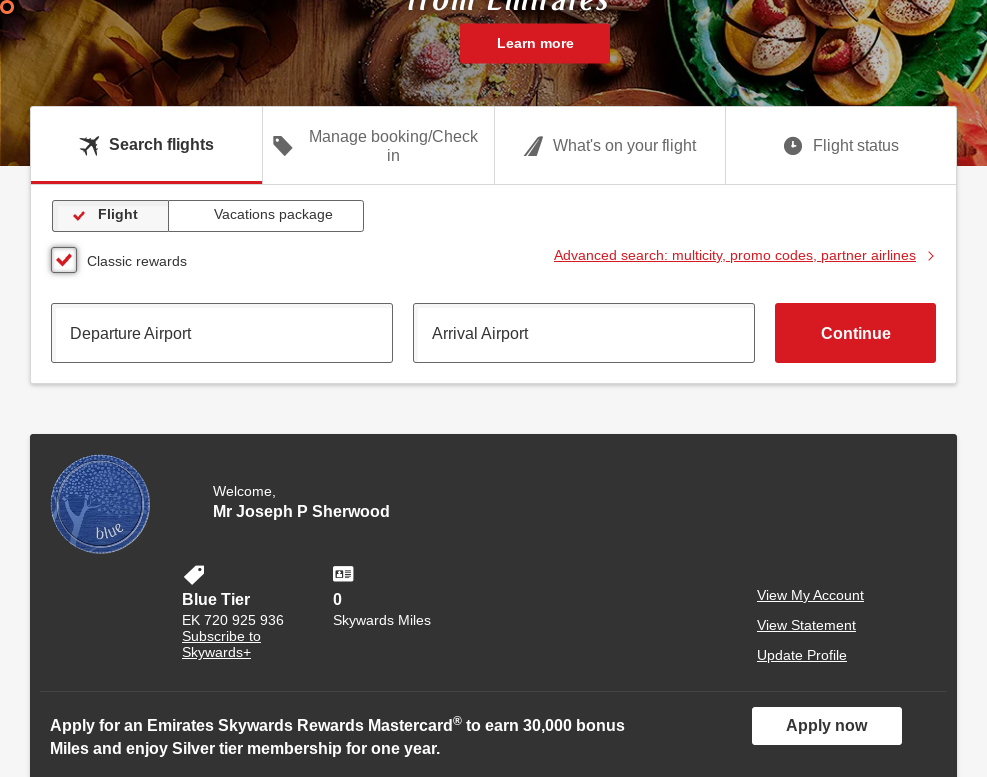
Task: Click the name Mr Joseph P Sherwood
Action: click(301, 511)
